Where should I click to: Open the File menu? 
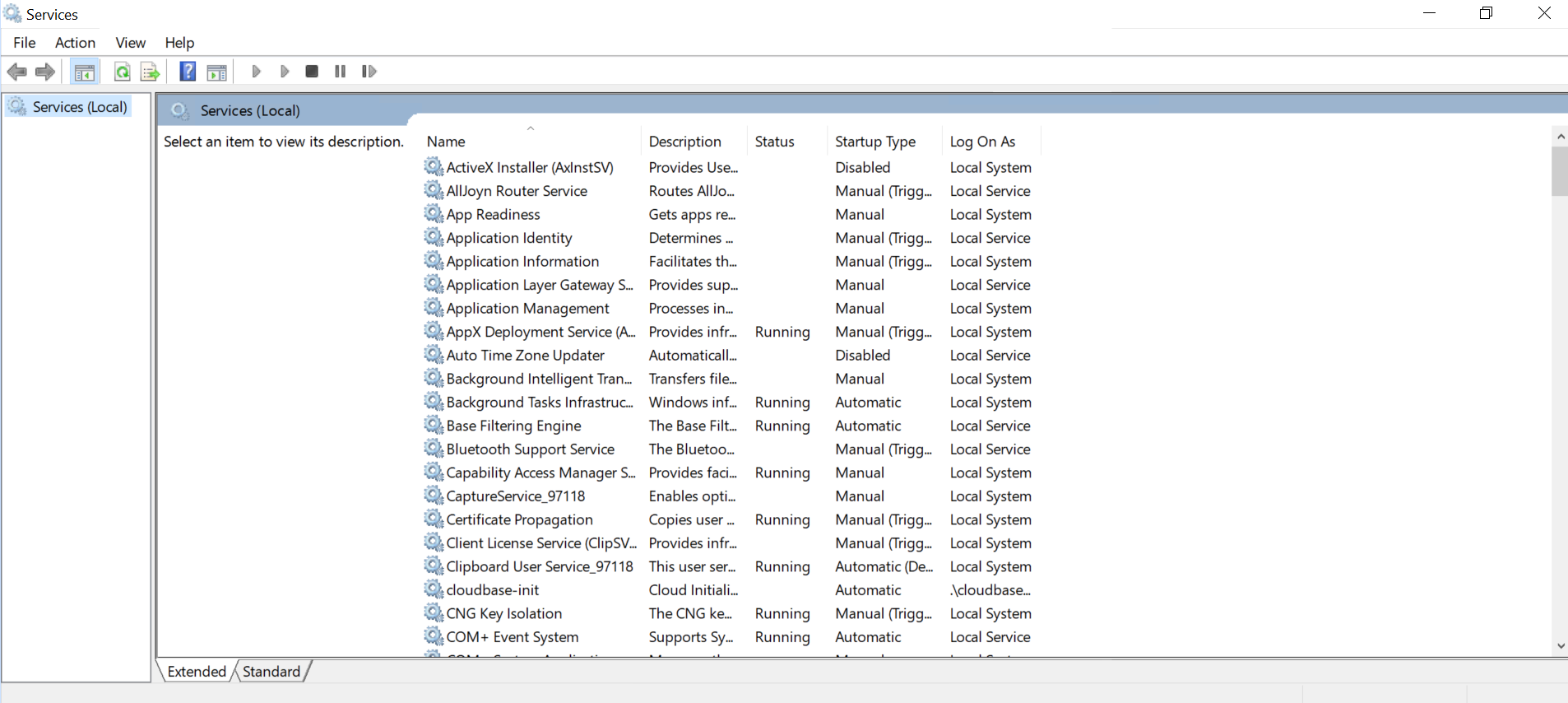24,43
